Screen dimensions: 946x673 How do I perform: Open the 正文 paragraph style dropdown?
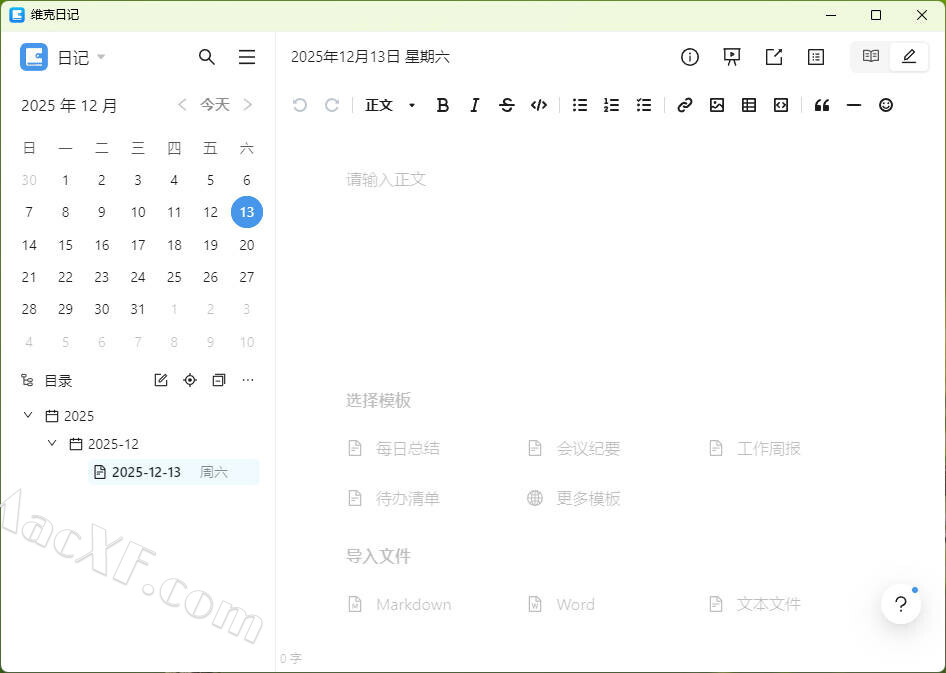(x=390, y=105)
